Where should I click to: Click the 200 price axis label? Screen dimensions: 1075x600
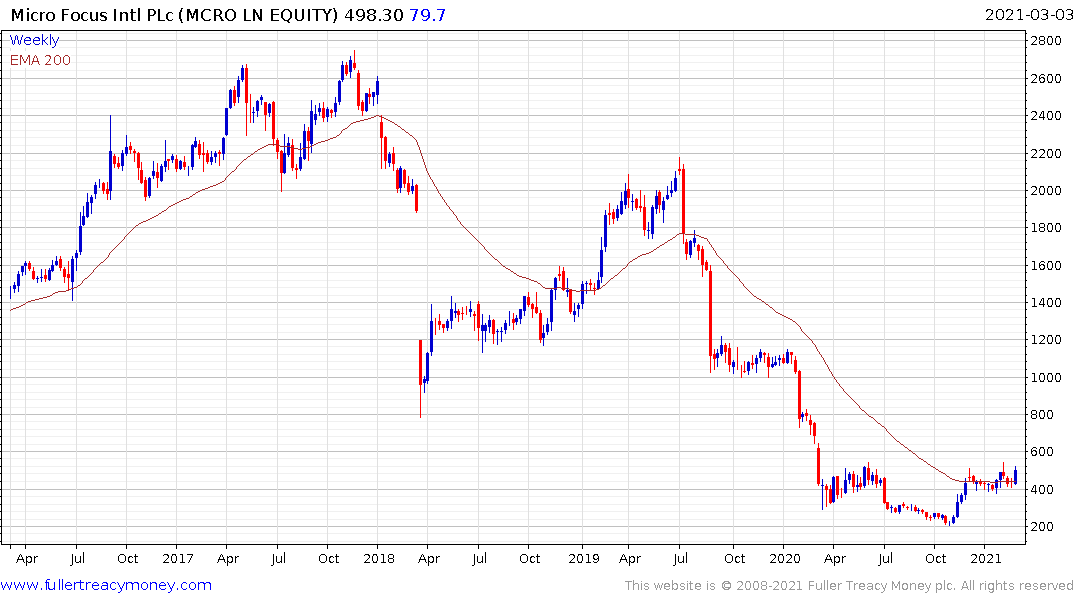1043,526
